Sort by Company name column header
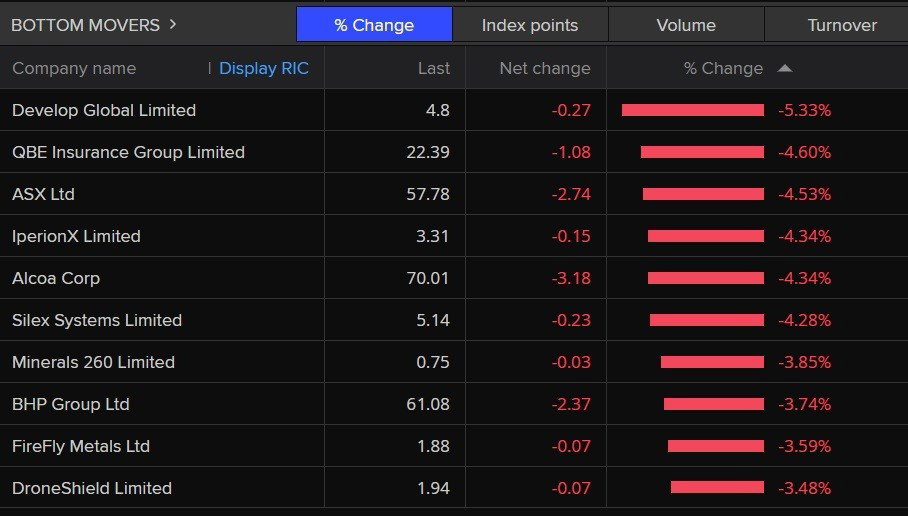Viewport: 908px width, 516px height. (x=74, y=68)
